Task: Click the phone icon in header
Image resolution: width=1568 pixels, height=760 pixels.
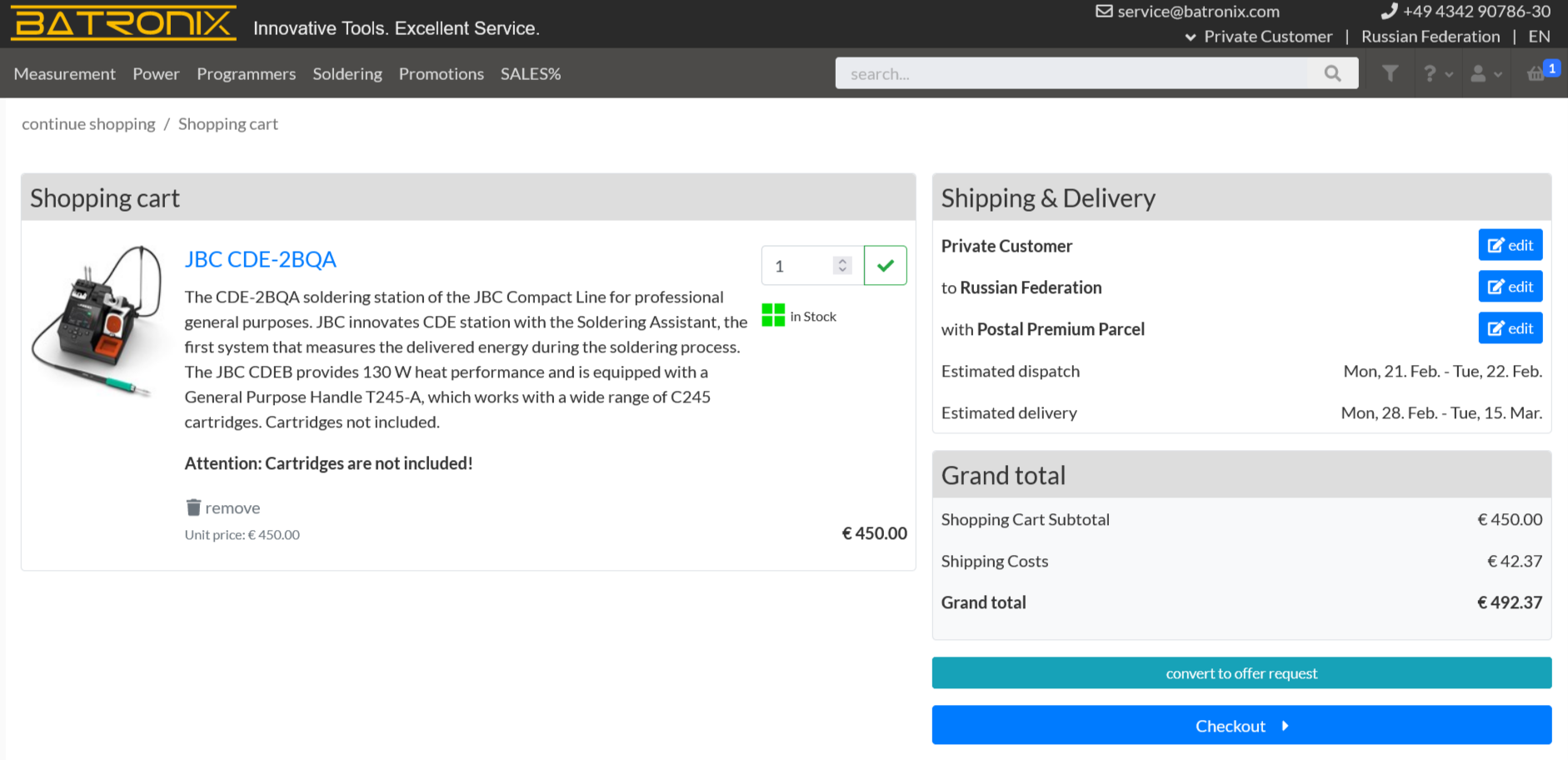Action: (1388, 11)
